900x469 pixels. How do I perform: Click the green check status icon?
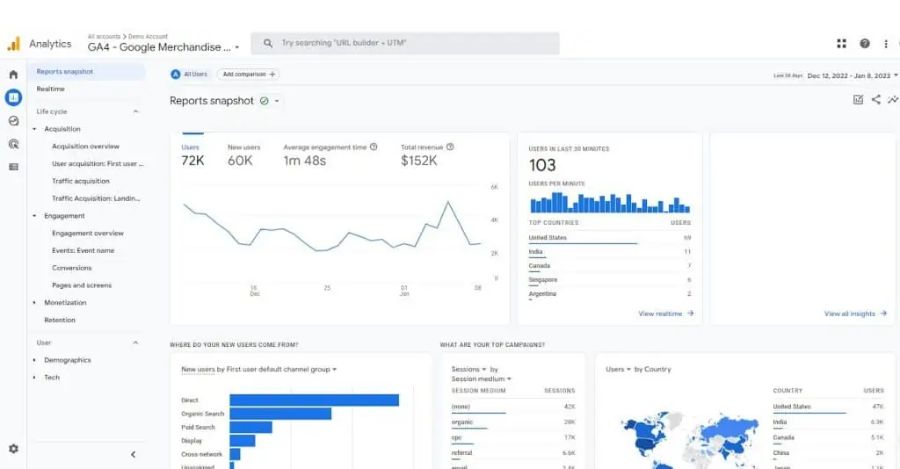[264, 101]
